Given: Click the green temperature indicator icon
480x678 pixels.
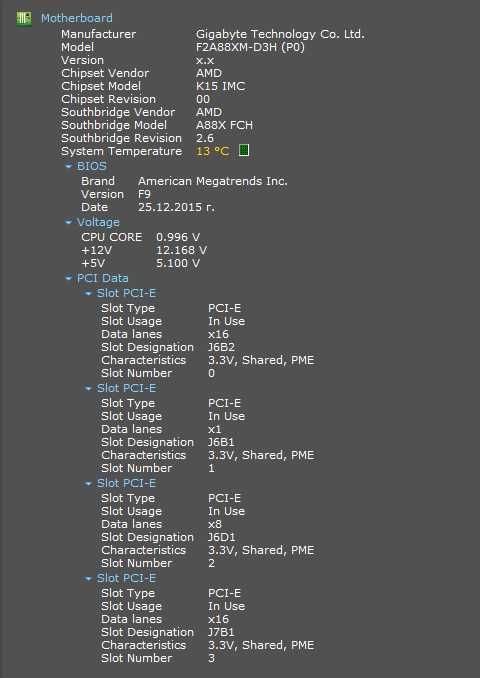Looking at the screenshot, I should click(244, 150).
